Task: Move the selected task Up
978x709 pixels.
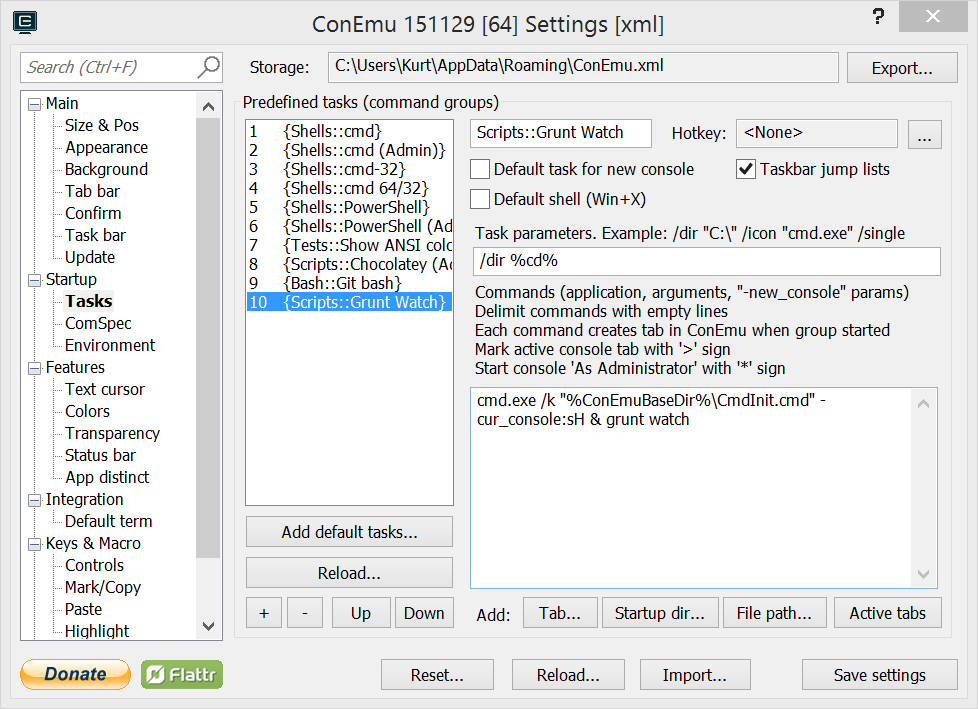Action: 361,613
